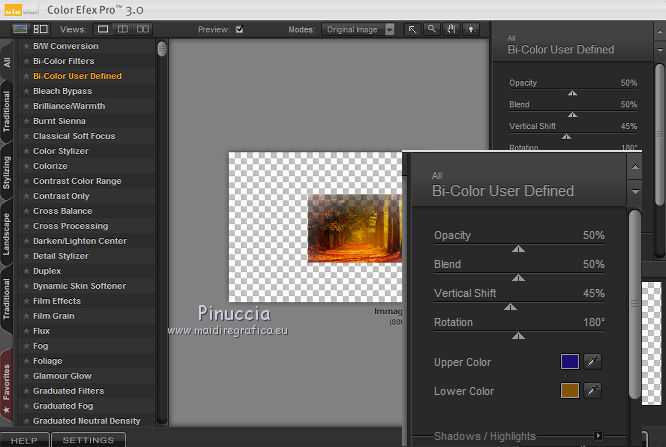Select the pan hand tool
The width and height of the screenshot is (666, 447).
pyautogui.click(x=452, y=30)
